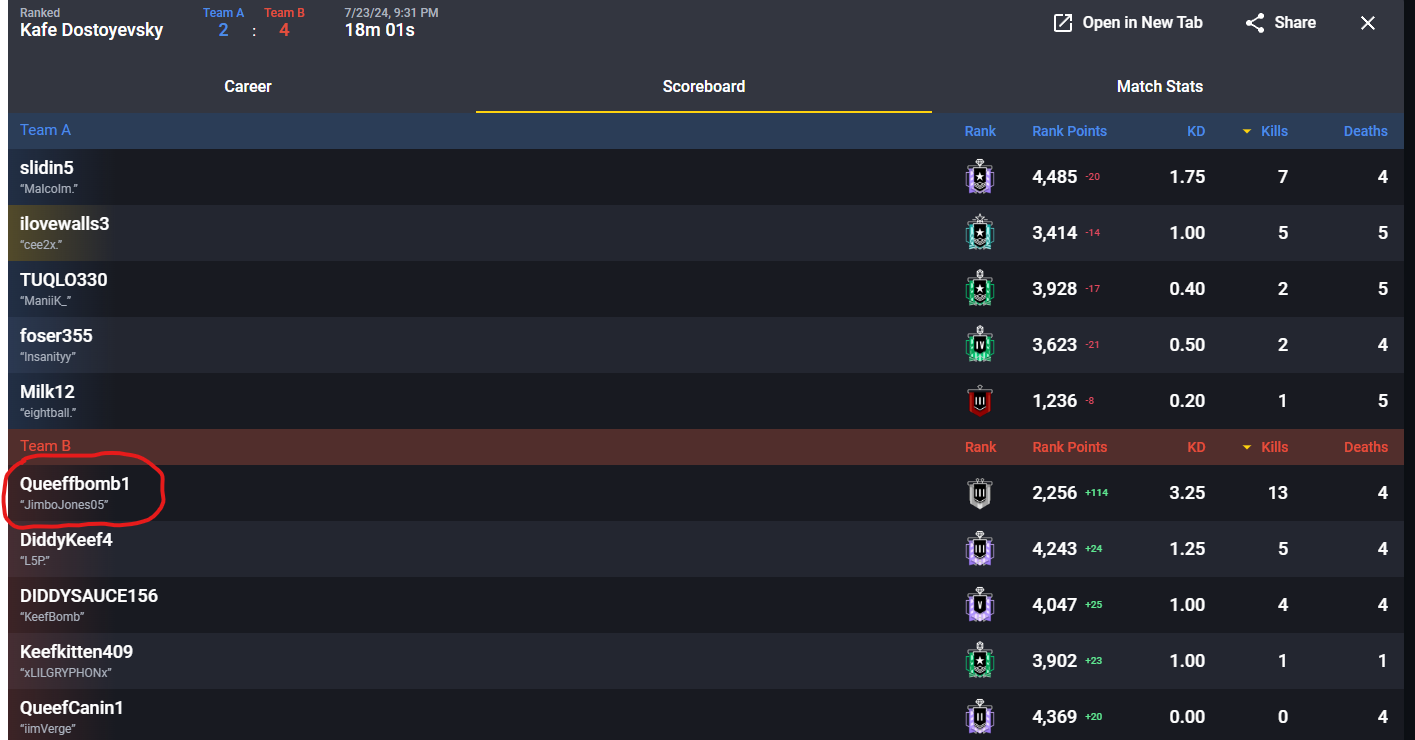1415x740 pixels.
Task: Click slidin5's rank emblem icon
Action: click(x=980, y=178)
